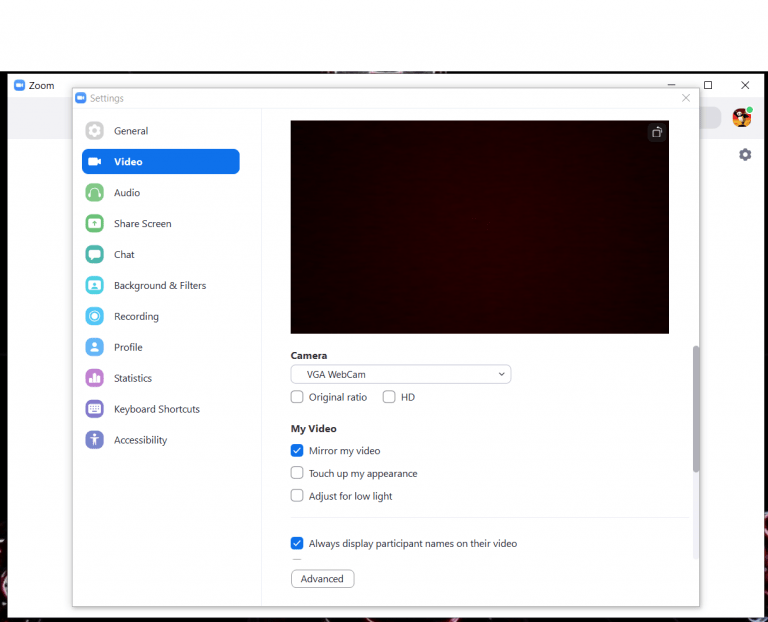Enable Touch up my appearance
This screenshot has height=622, width=768.
click(x=297, y=473)
